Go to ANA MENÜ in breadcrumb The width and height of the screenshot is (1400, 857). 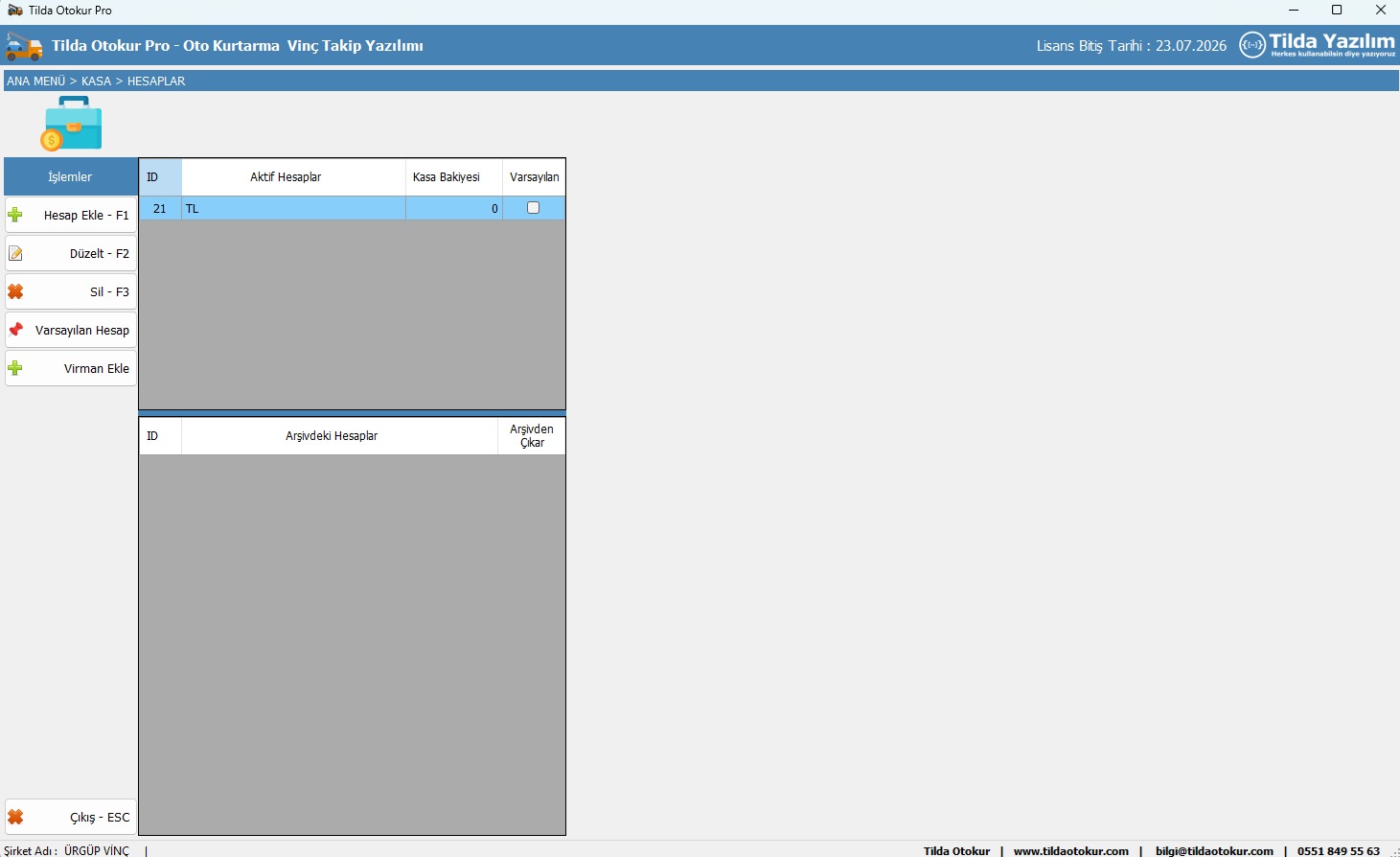pos(36,81)
